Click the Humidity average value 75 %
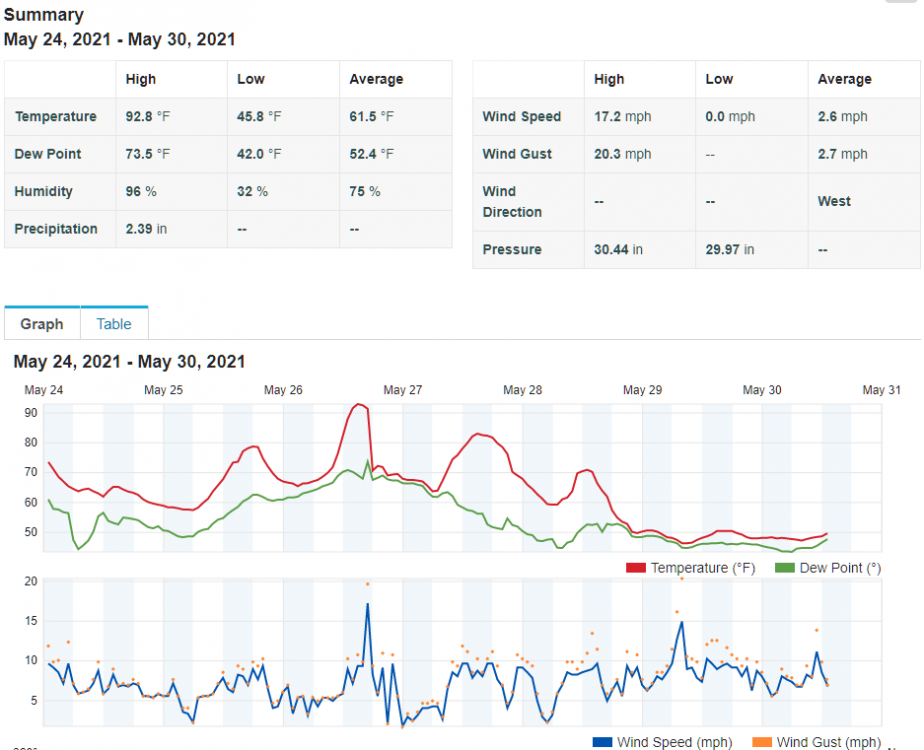The image size is (924, 750). click(x=365, y=192)
